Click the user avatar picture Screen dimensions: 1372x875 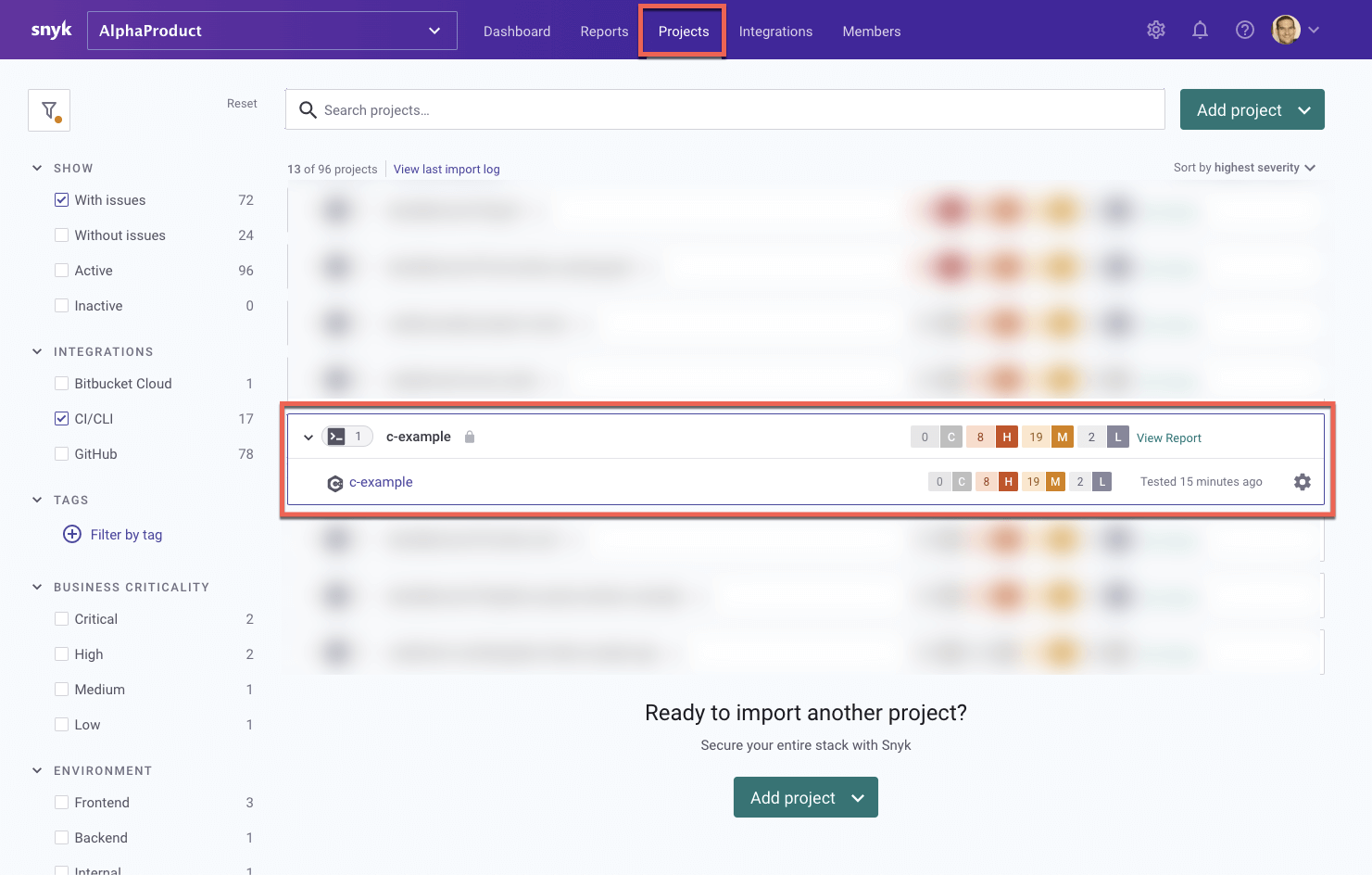tap(1286, 30)
